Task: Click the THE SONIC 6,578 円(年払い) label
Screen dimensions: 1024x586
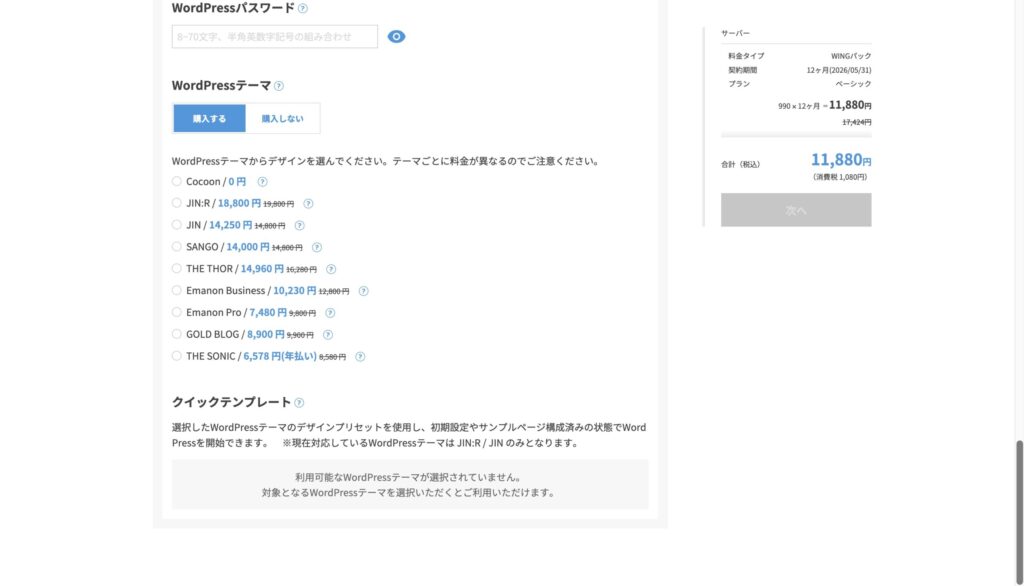Action: pyautogui.click(x=251, y=356)
